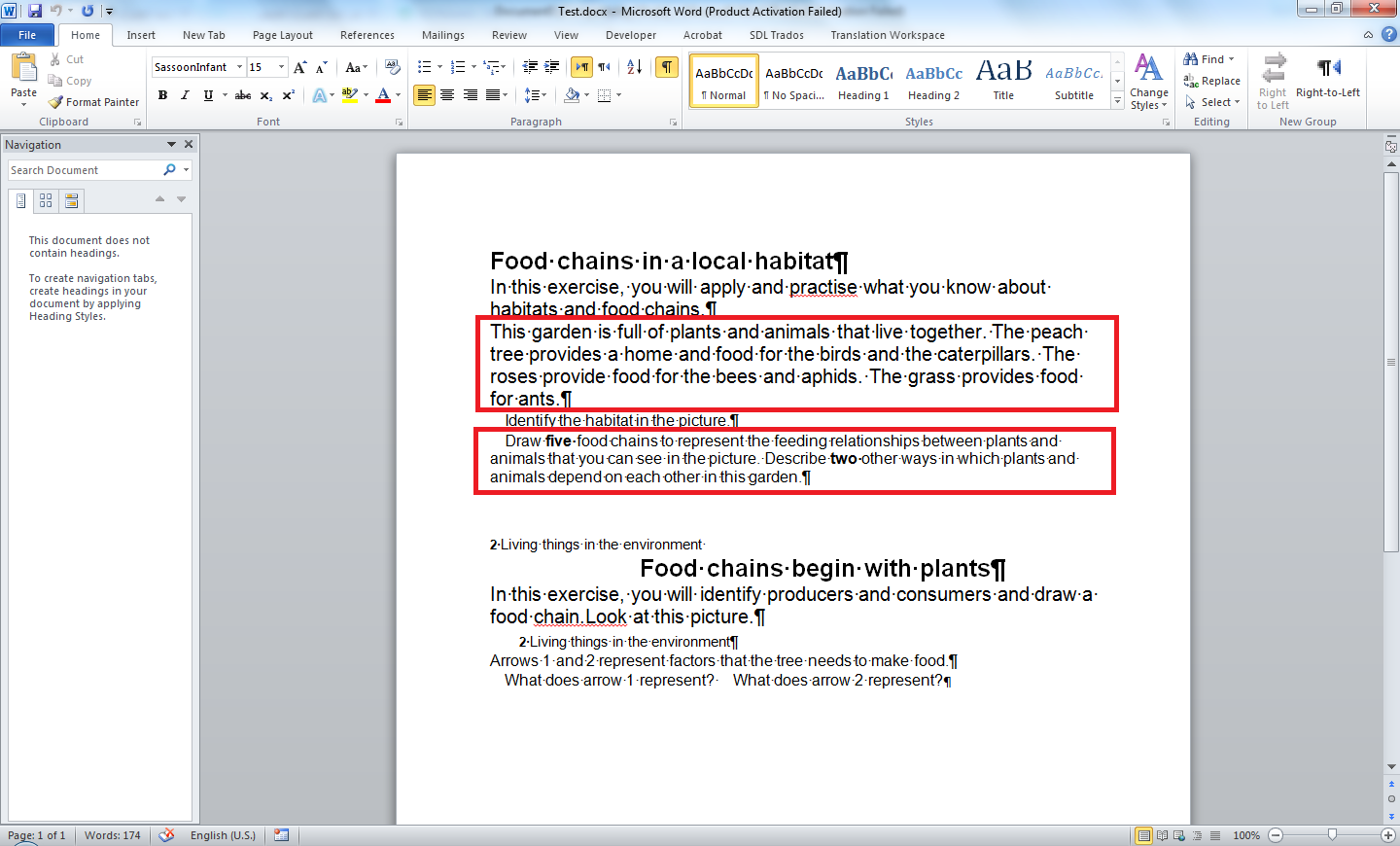Apply the No Spacing style
Viewport: 1400px width, 846px height.
[794, 81]
